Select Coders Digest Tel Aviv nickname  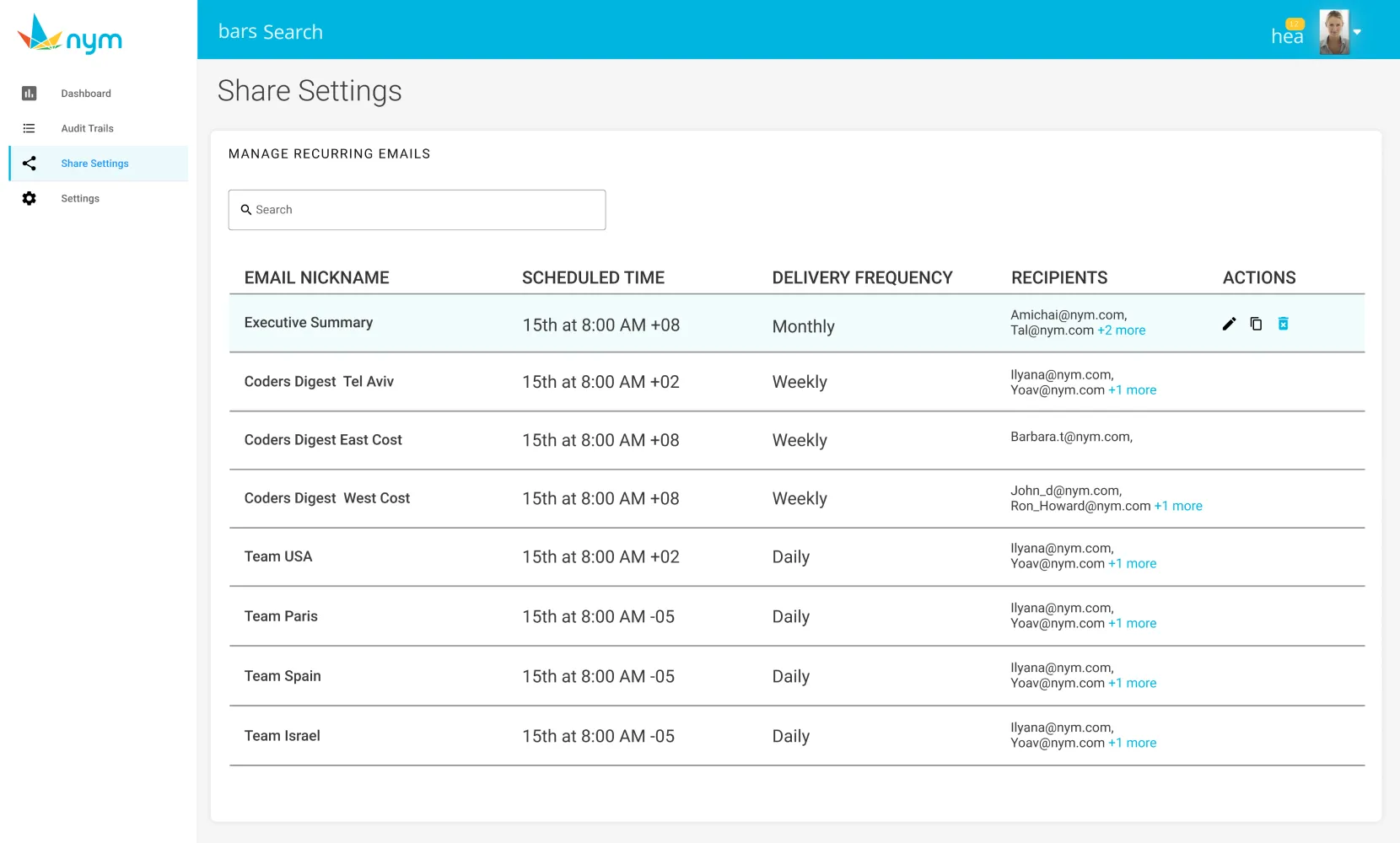pyautogui.click(x=319, y=382)
